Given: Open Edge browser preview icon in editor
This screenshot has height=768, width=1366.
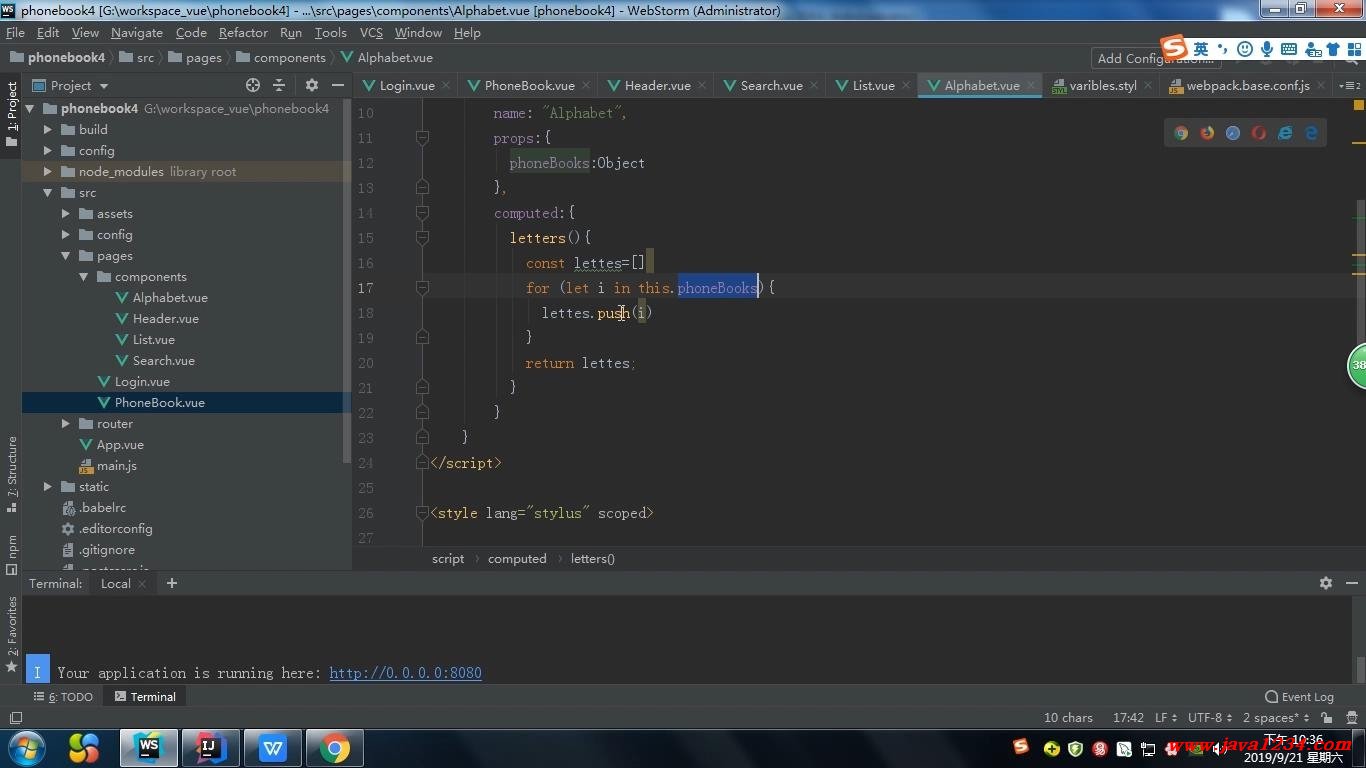Looking at the screenshot, I should pyautogui.click(x=1311, y=133).
